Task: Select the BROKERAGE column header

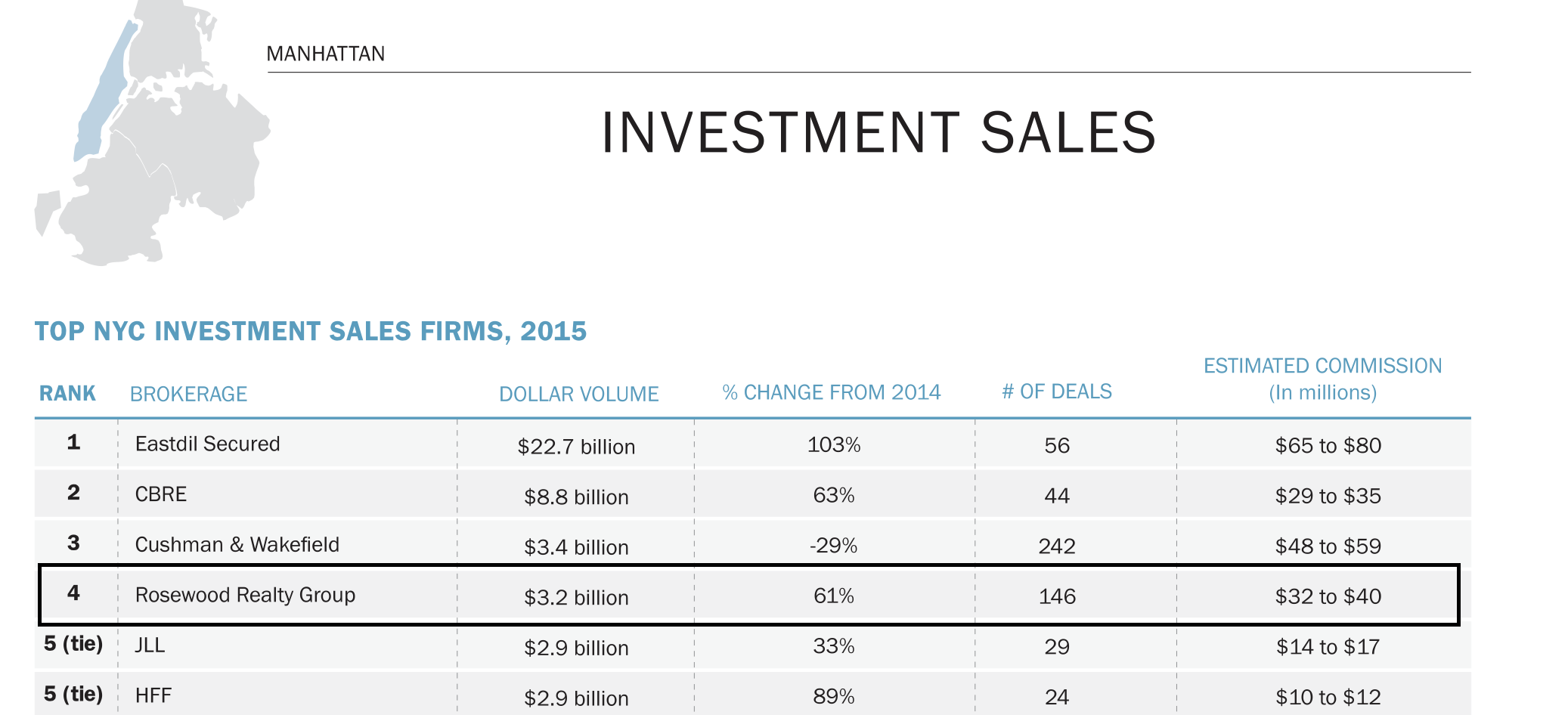Action: click(x=188, y=394)
